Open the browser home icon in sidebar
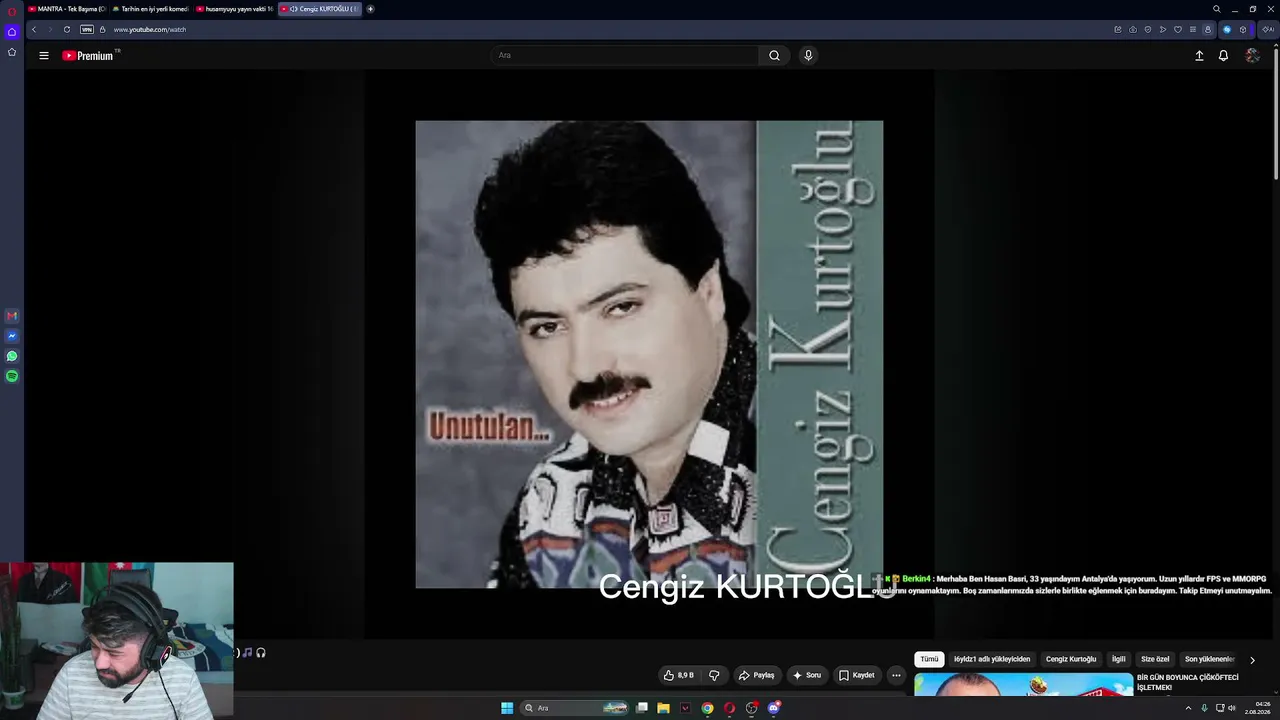The image size is (1280, 720). [x=12, y=32]
